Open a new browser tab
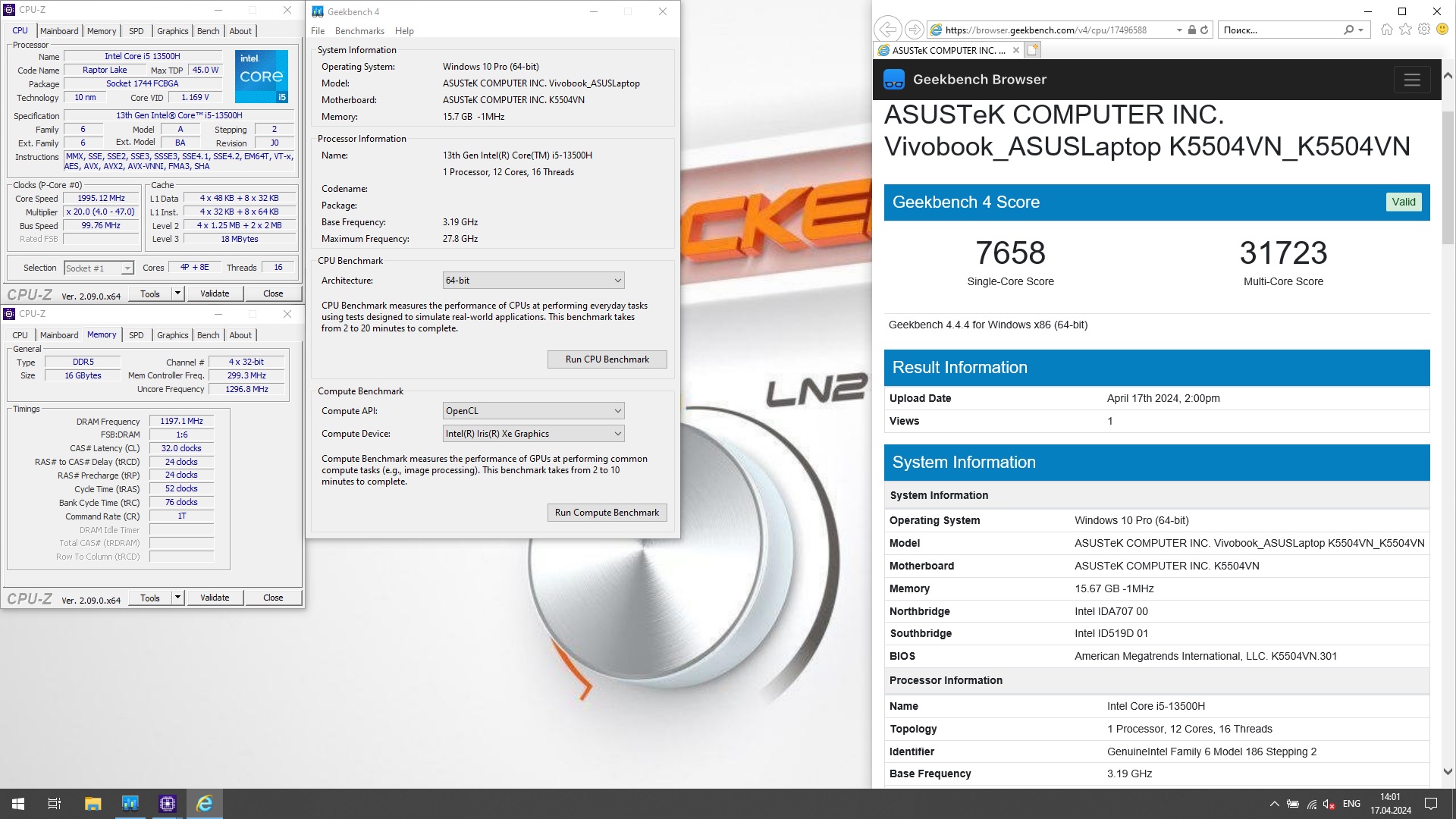The height and width of the screenshot is (819, 1456). pyautogui.click(x=1033, y=50)
